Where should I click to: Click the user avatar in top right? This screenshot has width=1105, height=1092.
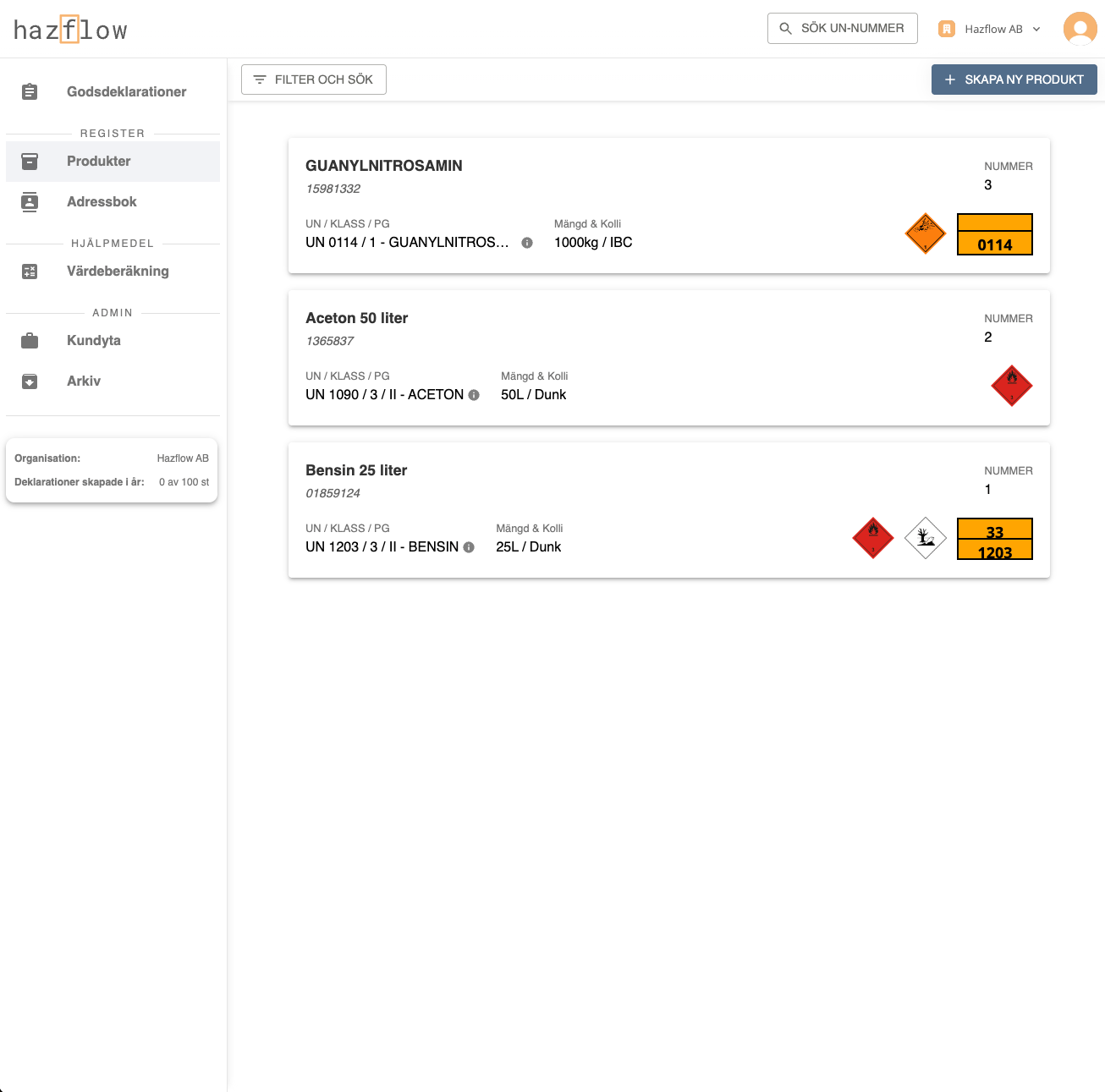[1079, 29]
